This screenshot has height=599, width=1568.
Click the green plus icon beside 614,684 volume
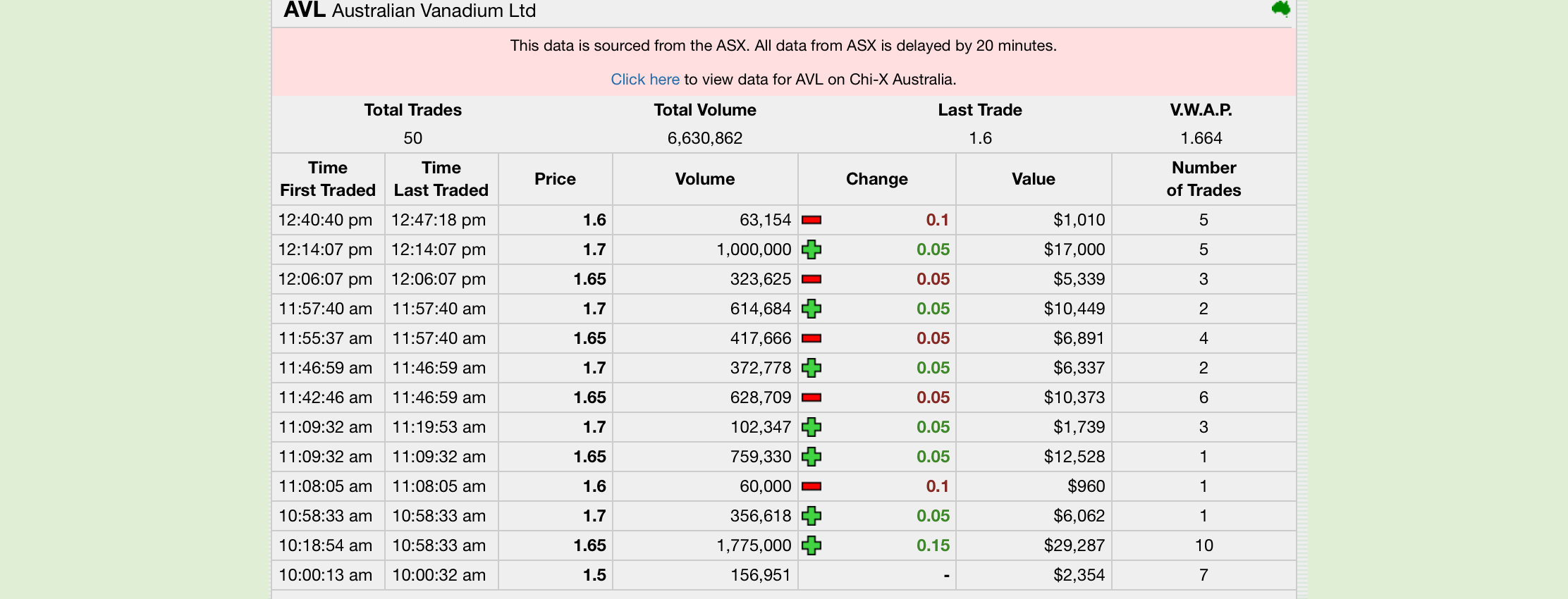click(811, 309)
